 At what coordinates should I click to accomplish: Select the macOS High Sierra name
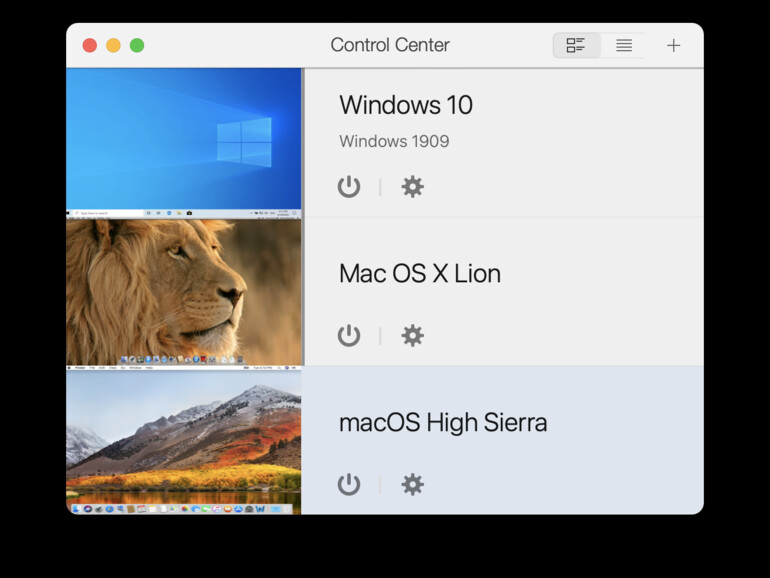pos(443,423)
